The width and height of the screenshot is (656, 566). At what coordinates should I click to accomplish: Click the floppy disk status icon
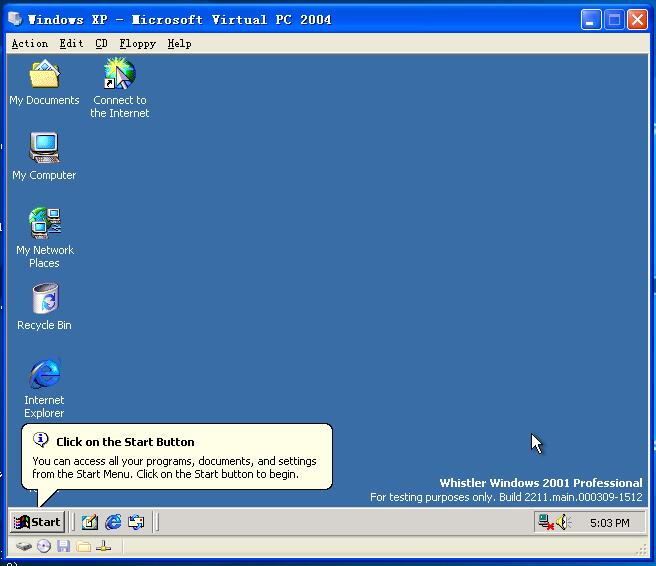64,546
